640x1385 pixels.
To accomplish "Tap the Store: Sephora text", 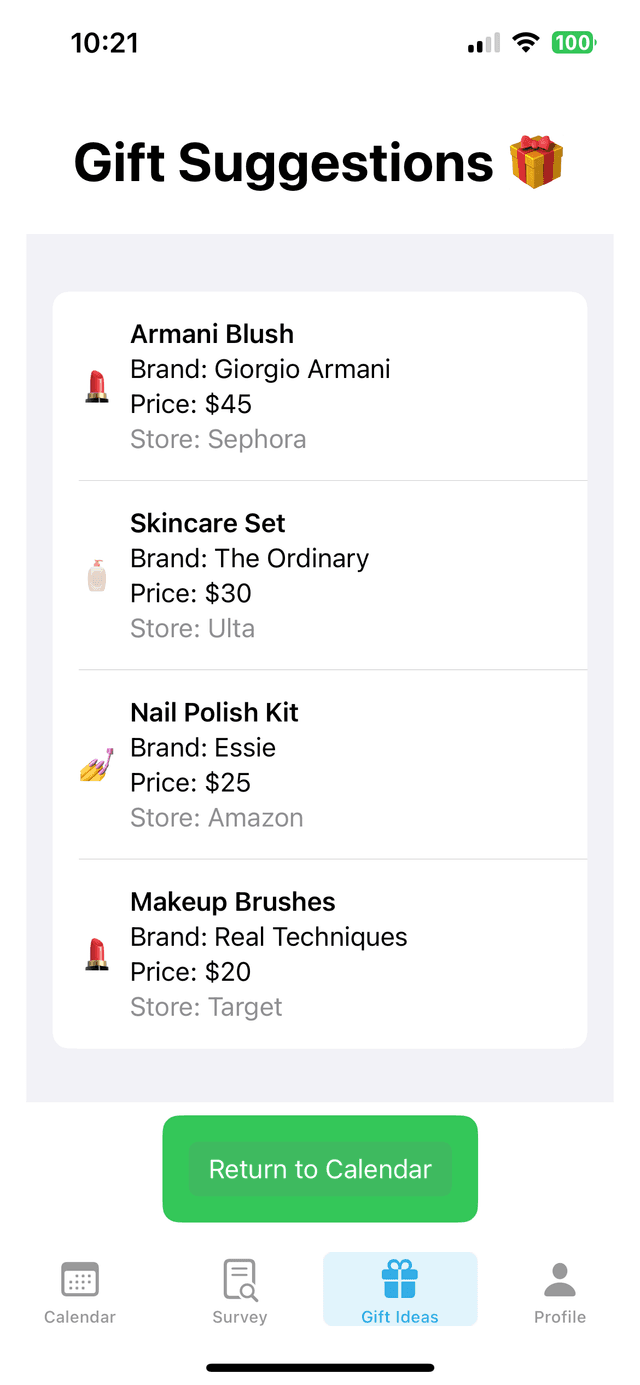I will tap(218, 439).
